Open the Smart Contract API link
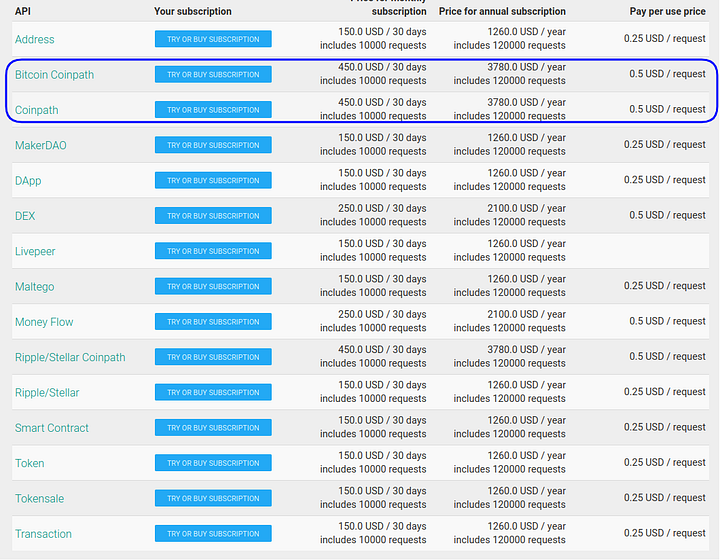The image size is (720, 560). click(x=51, y=428)
